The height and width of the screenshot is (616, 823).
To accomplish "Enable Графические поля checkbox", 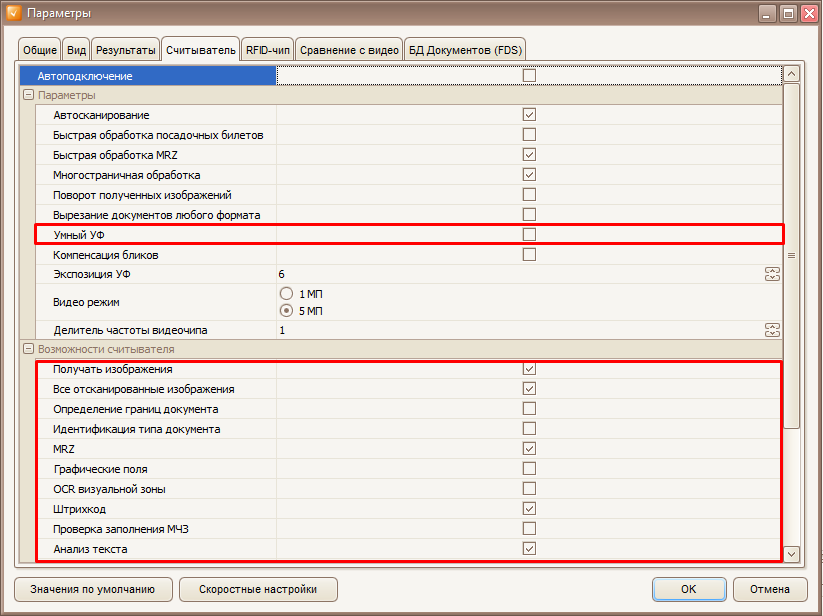I will (529, 469).
